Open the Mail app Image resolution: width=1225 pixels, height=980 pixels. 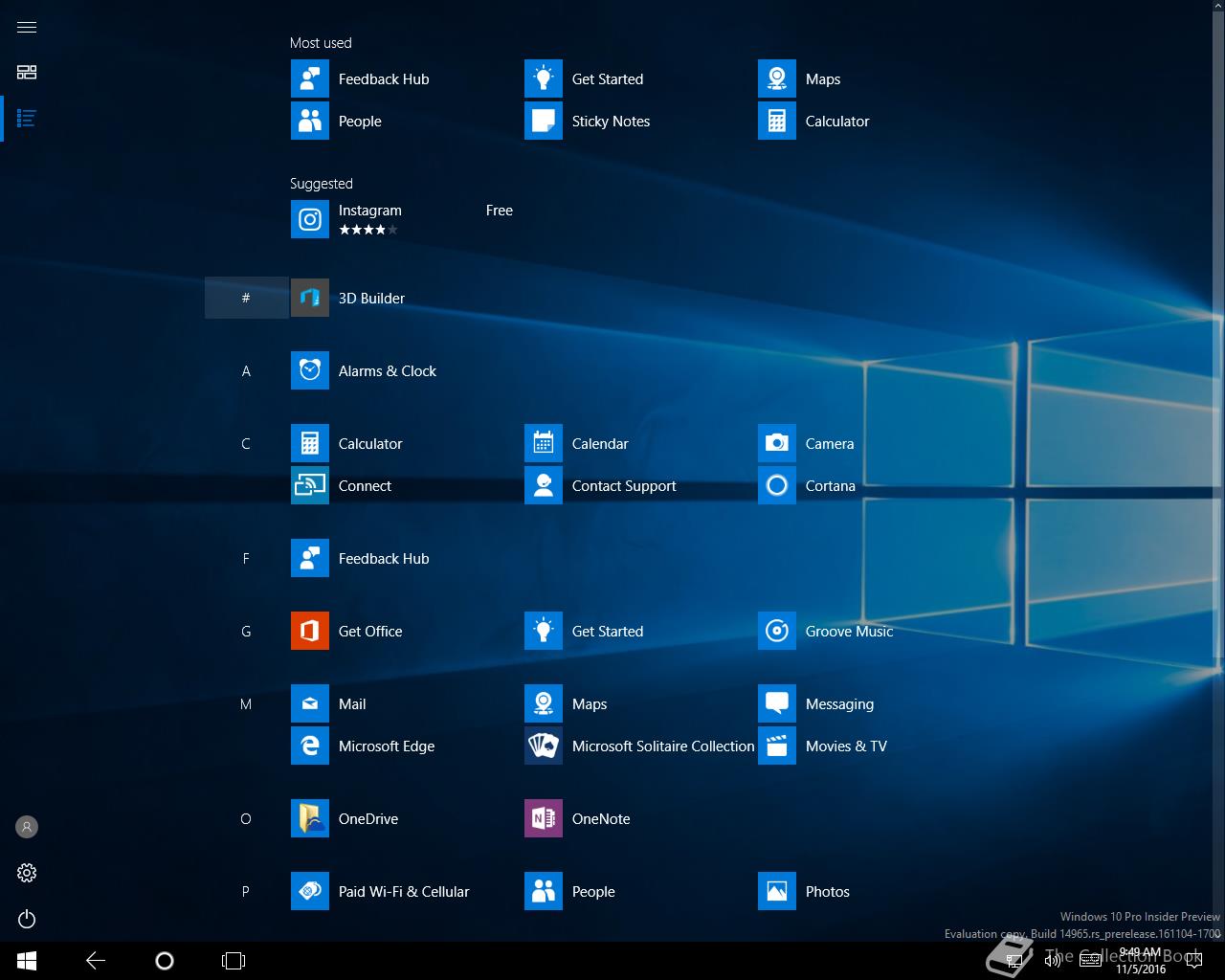(x=406, y=703)
